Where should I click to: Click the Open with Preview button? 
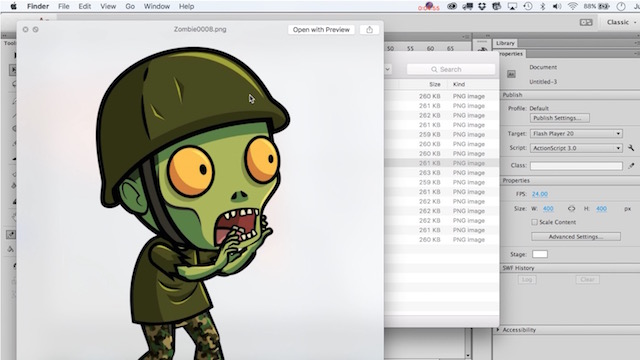[x=321, y=30]
